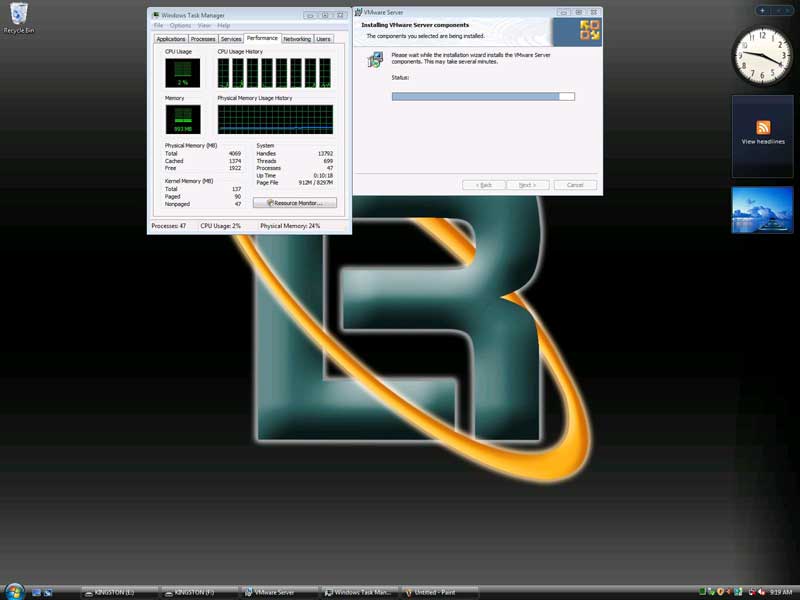Click 'Processes: 47' in status bar
The image size is (800, 600).
[169, 226]
